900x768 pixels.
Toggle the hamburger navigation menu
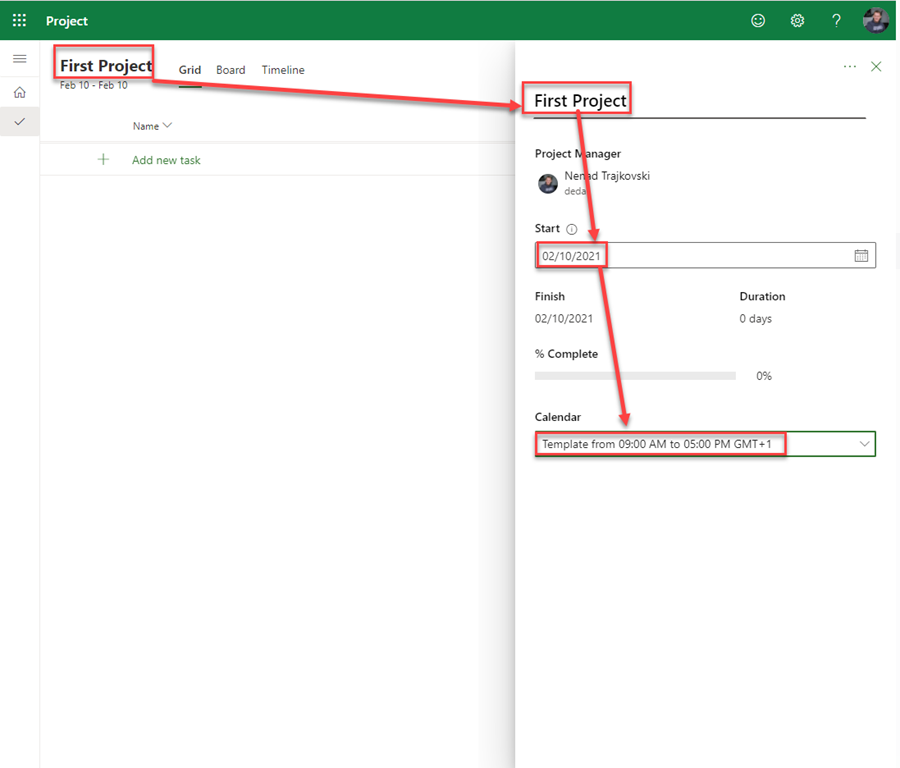coord(19,59)
